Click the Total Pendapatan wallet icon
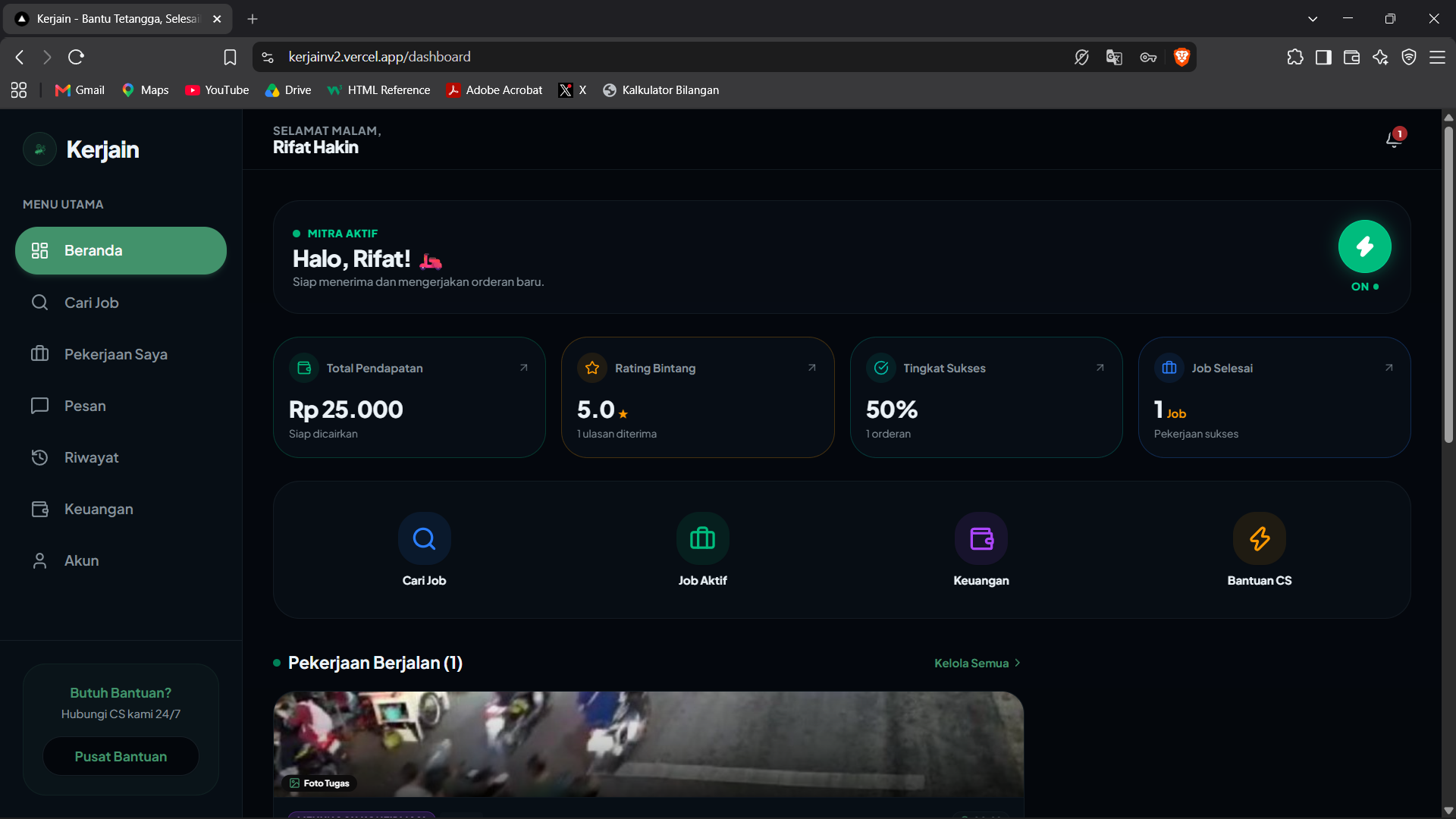Screen dimensions: 1456x819 (x=304, y=368)
